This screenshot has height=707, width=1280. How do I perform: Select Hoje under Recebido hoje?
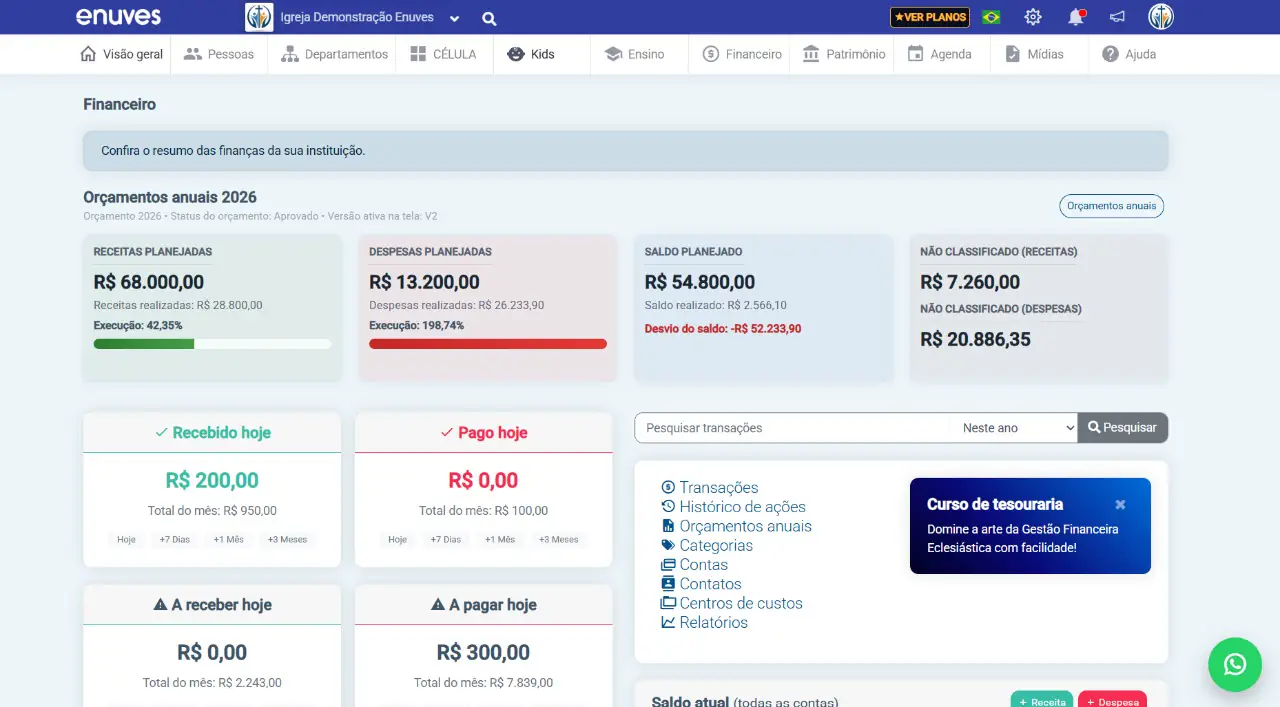pyautogui.click(x=126, y=539)
